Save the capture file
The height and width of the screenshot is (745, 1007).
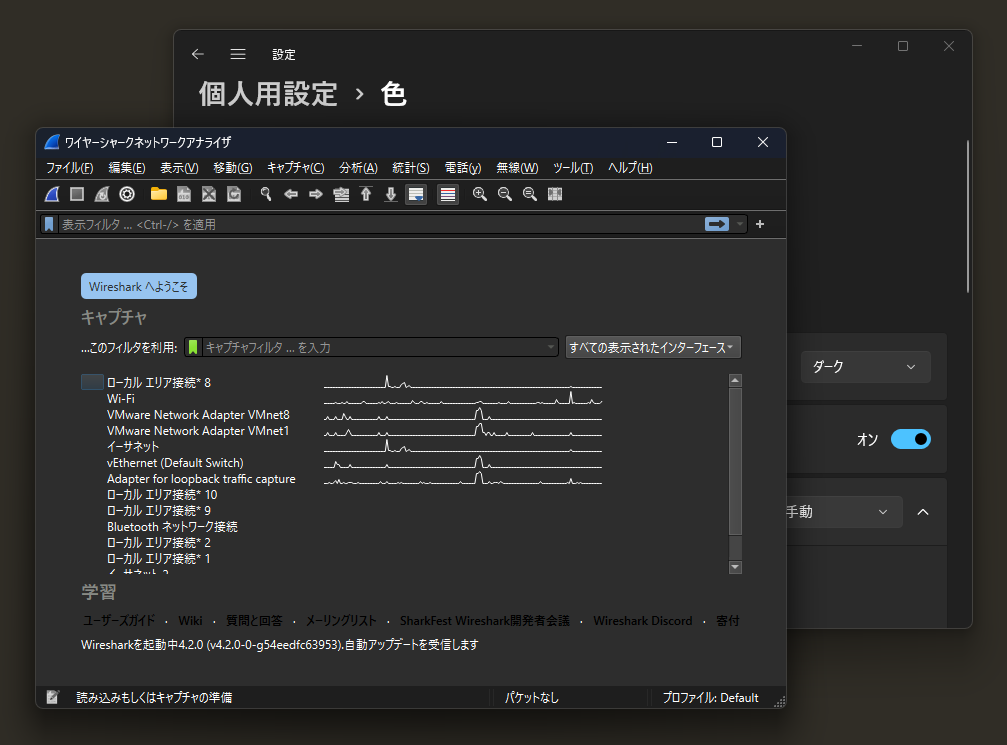pyautogui.click(x=184, y=194)
